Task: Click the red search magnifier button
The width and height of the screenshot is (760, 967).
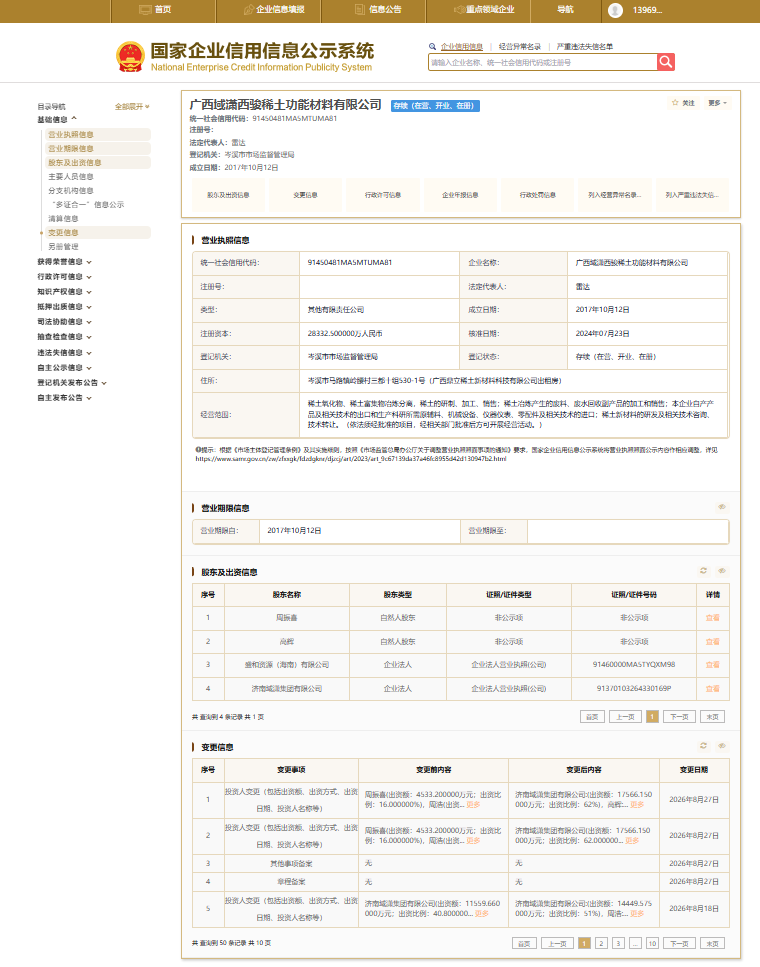Action: click(x=666, y=62)
